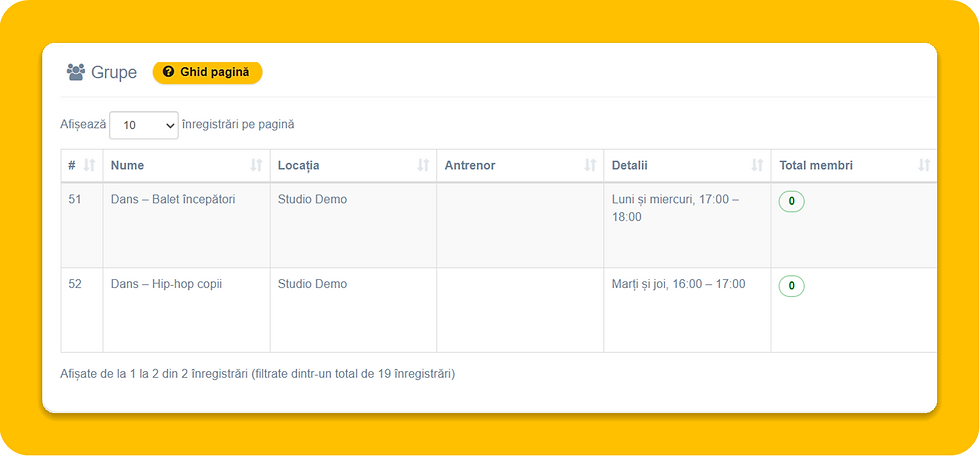The image size is (980, 456).
Task: Click the Nume column header
Action: point(187,166)
